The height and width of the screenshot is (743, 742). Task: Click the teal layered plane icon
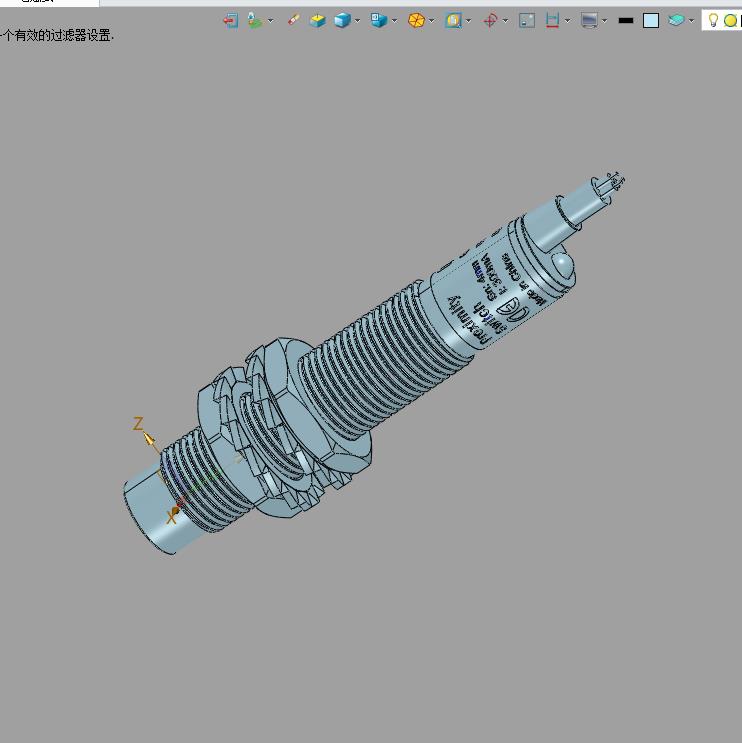coord(676,20)
